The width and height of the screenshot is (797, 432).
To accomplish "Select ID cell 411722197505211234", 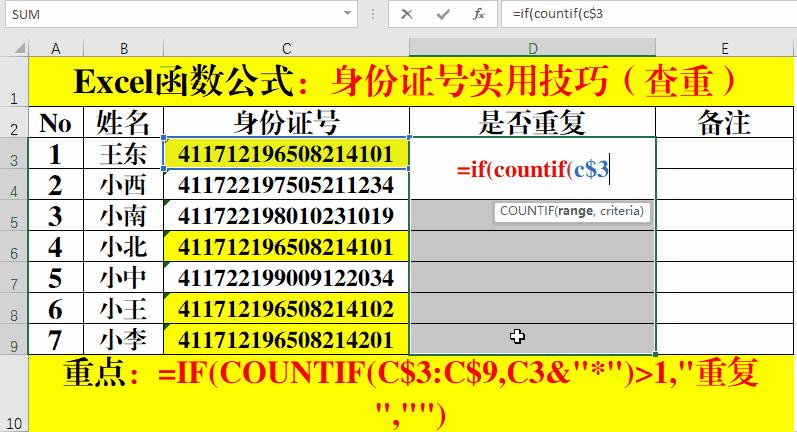I will click(x=286, y=184).
